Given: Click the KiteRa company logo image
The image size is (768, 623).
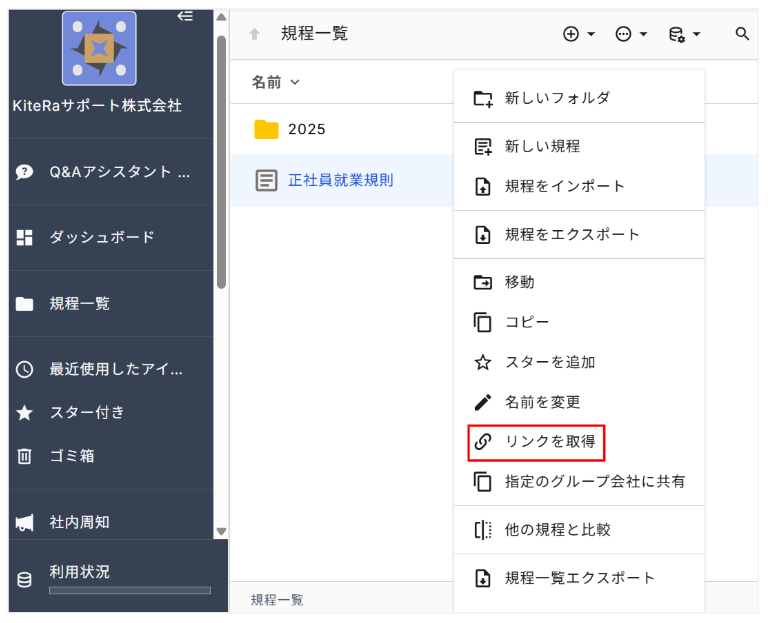Looking at the screenshot, I should pos(99,48).
